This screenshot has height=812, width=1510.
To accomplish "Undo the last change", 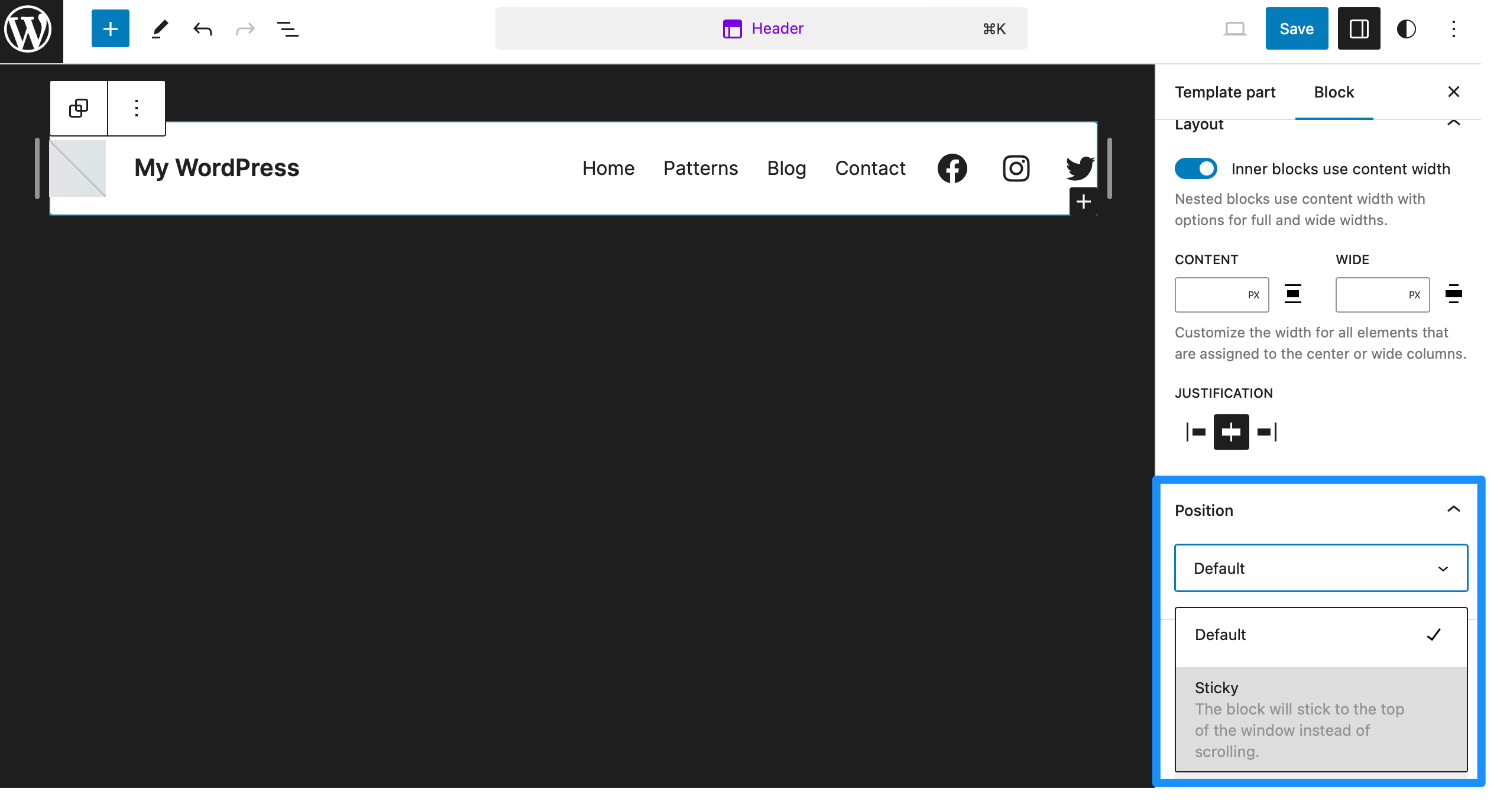I will click(202, 28).
